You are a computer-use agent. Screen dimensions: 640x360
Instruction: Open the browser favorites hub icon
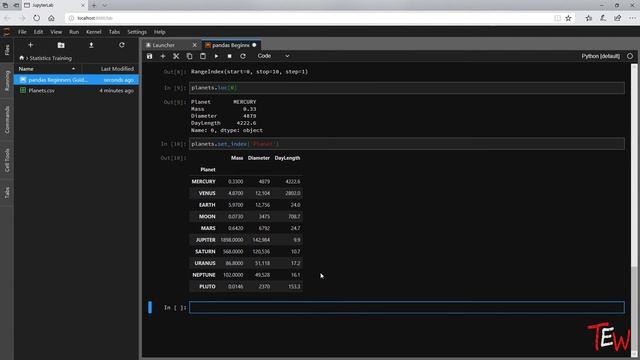[589, 18]
